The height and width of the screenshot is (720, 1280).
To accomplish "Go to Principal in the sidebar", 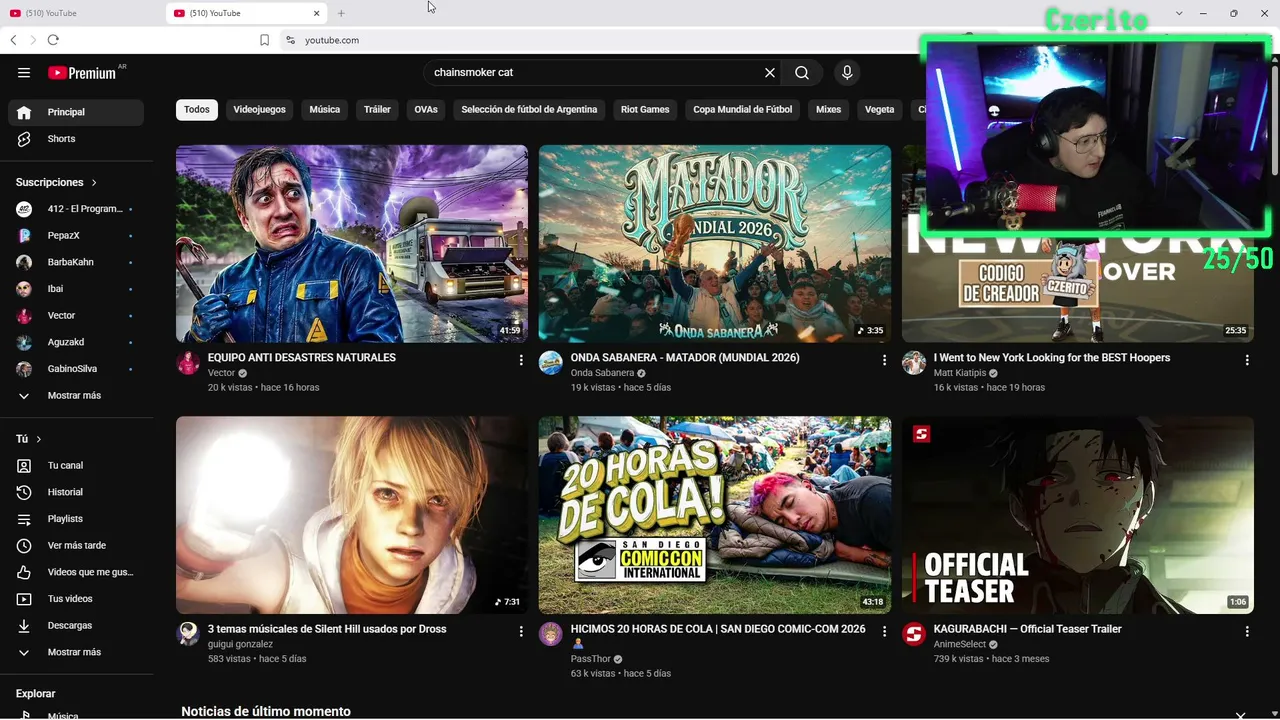I will coord(76,112).
